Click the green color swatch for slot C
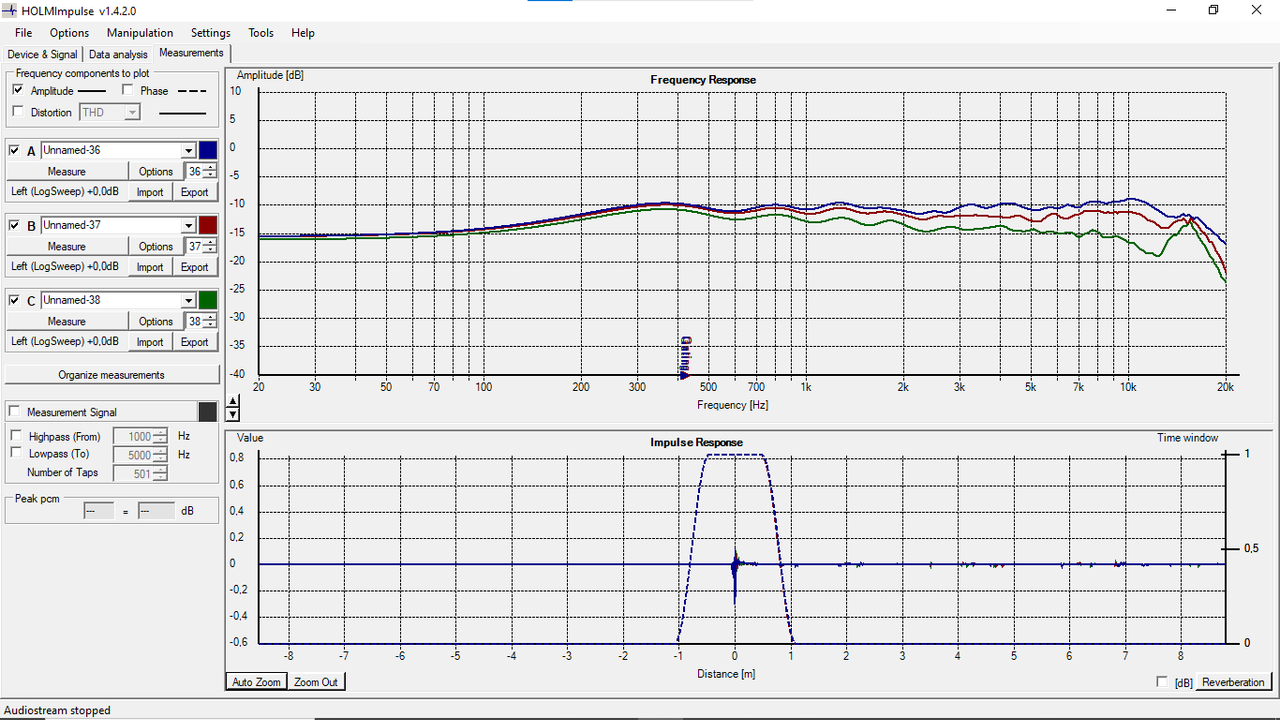This screenshot has width=1280, height=720. pyautogui.click(x=208, y=300)
